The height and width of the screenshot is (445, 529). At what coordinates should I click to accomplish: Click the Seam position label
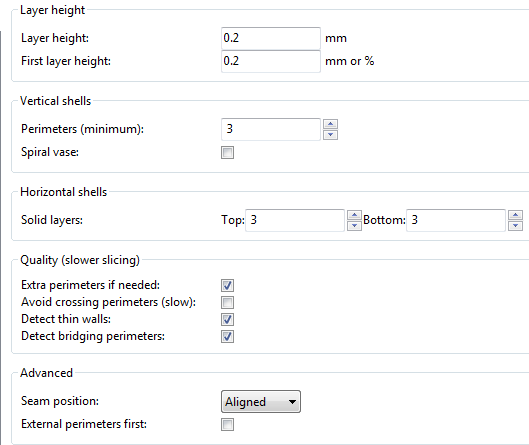[60, 401]
